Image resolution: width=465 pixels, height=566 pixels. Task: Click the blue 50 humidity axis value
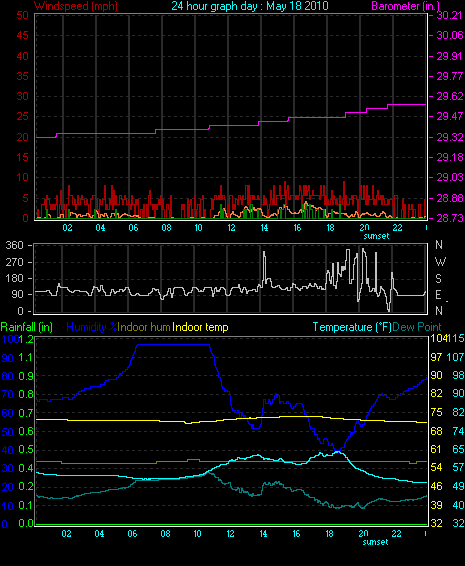point(8,432)
